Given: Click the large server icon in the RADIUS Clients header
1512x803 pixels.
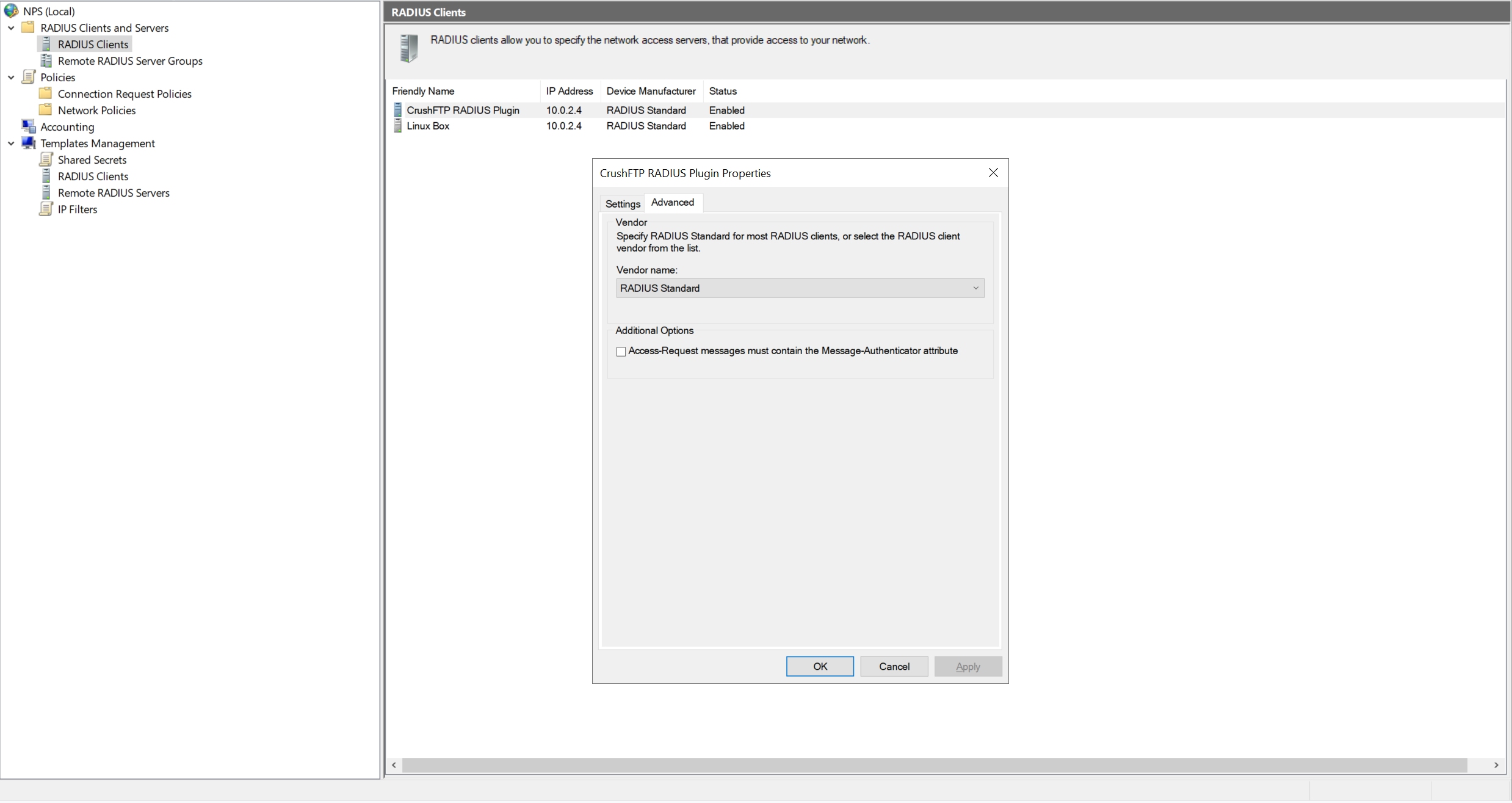Looking at the screenshot, I should point(409,48).
